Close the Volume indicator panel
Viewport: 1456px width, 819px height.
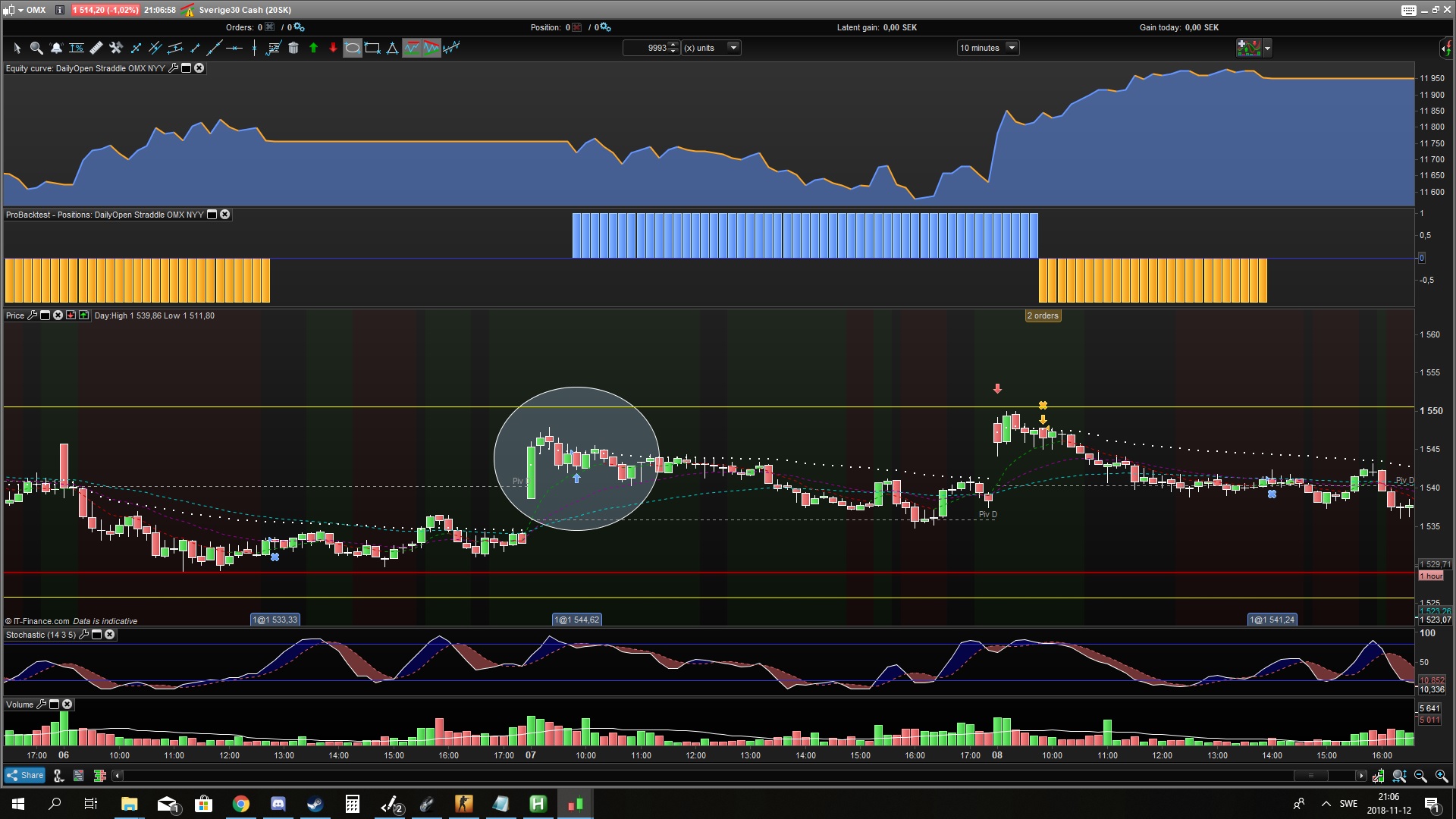[x=67, y=704]
